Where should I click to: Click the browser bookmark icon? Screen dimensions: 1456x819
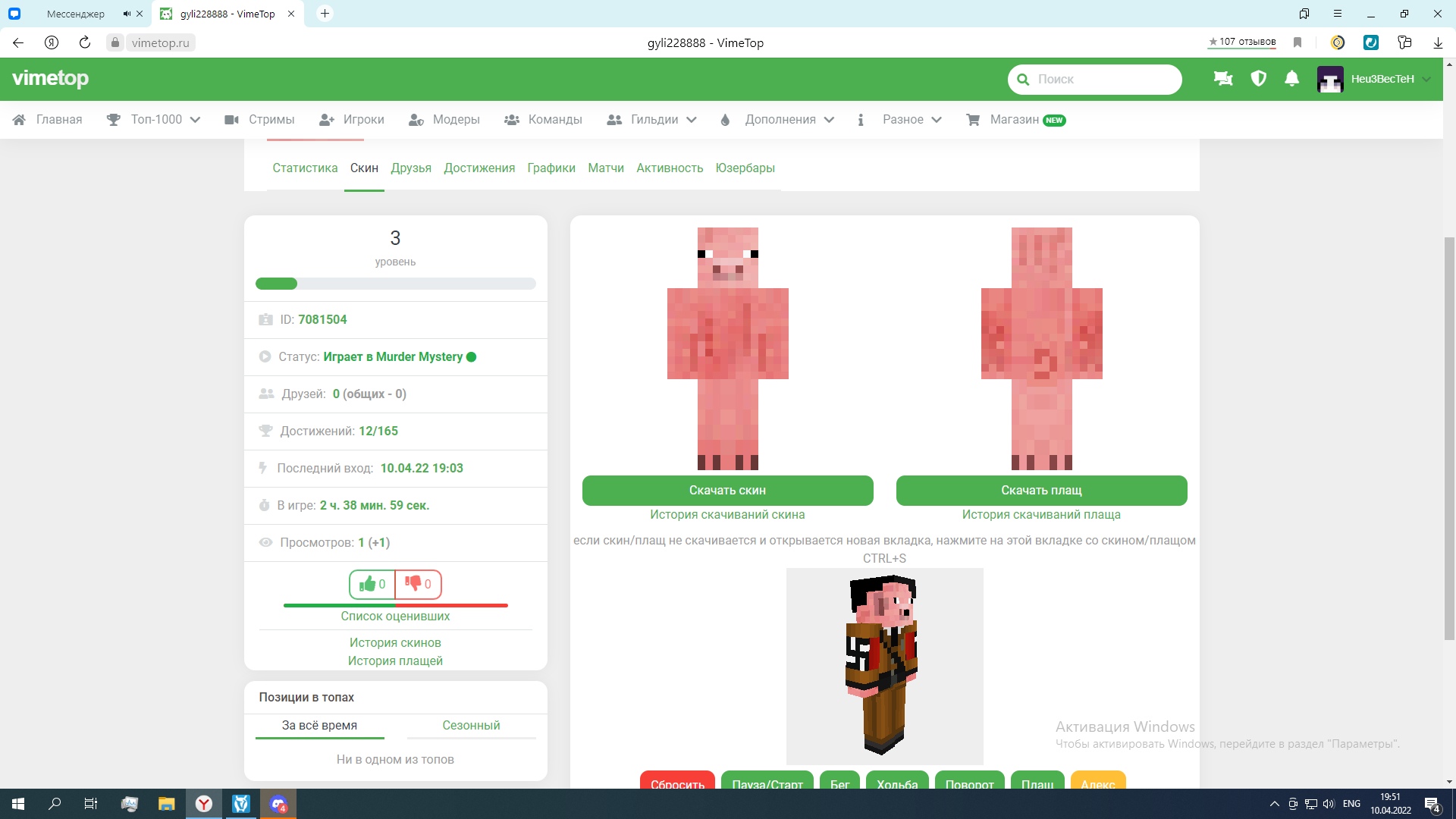(x=1298, y=42)
